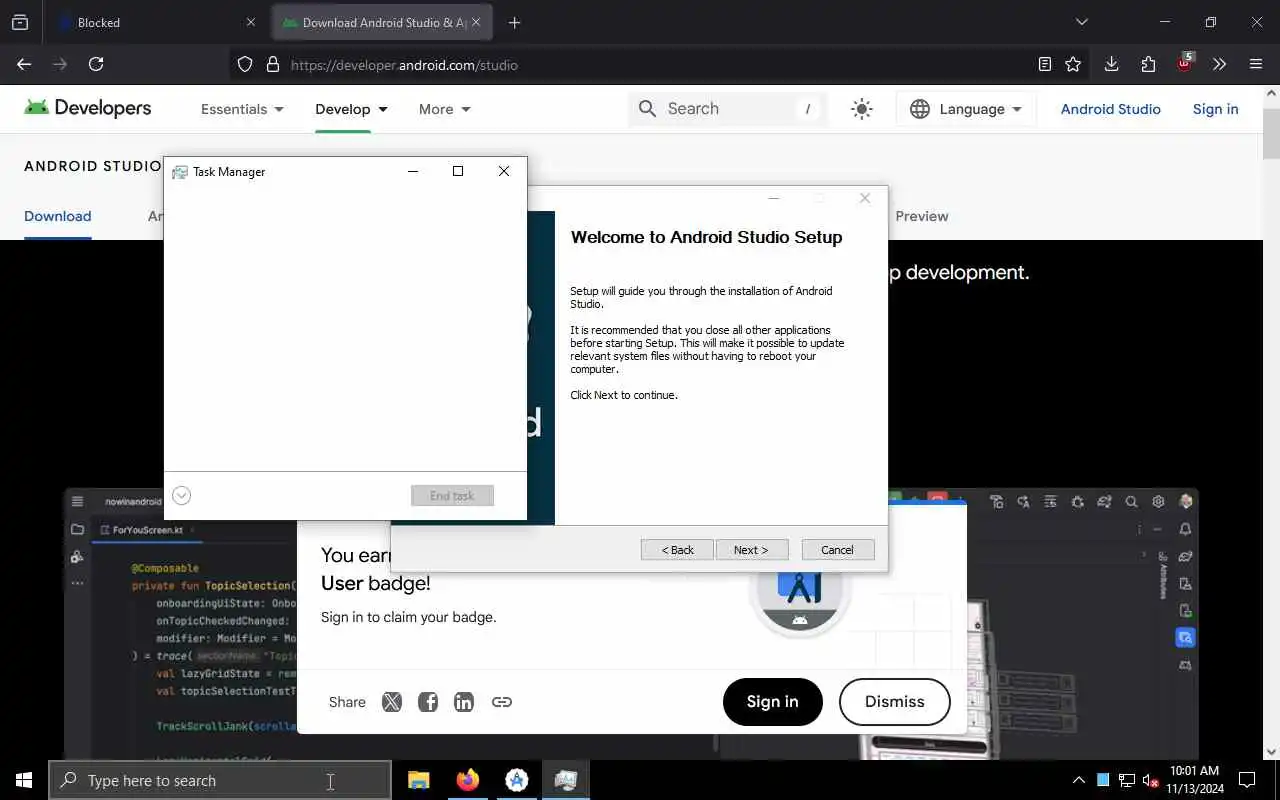Expand Task Manager More details chevron

[181, 495]
